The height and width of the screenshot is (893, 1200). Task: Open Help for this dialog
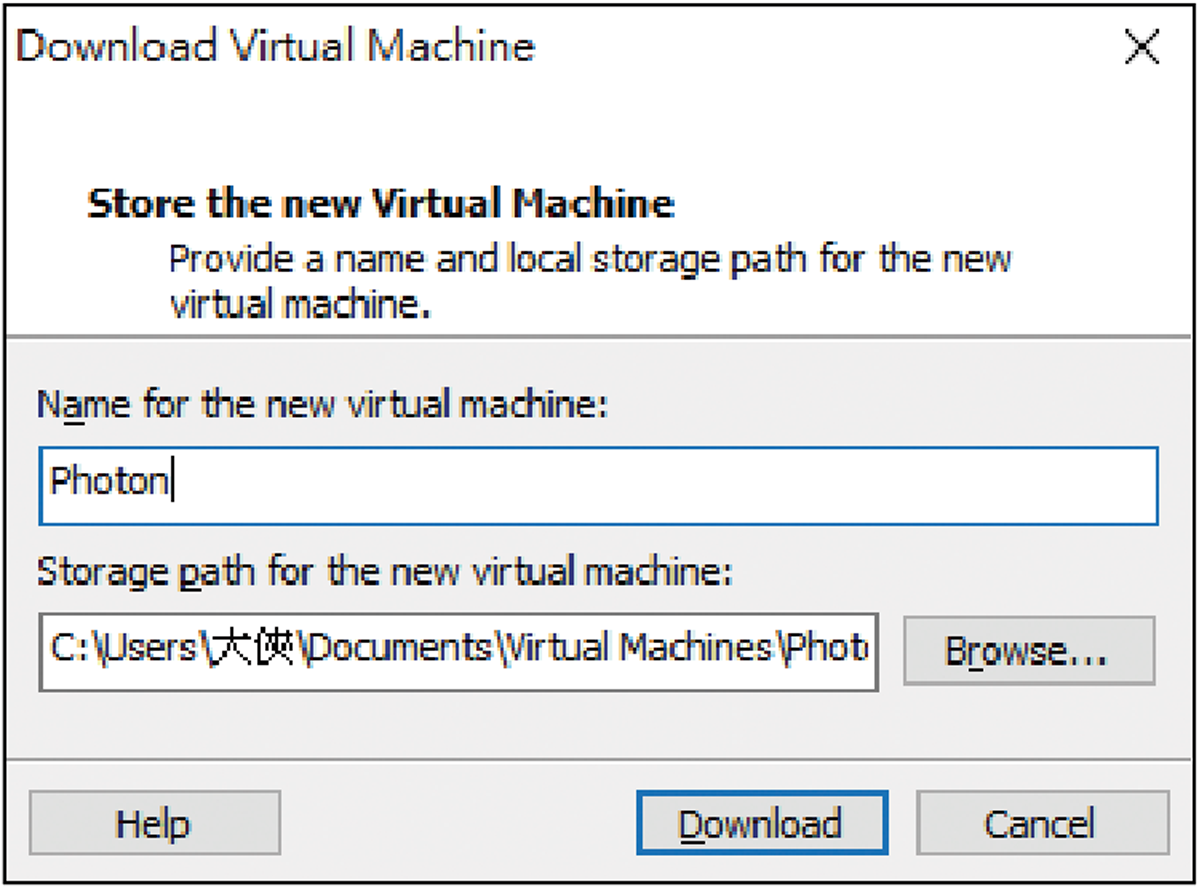pos(154,823)
